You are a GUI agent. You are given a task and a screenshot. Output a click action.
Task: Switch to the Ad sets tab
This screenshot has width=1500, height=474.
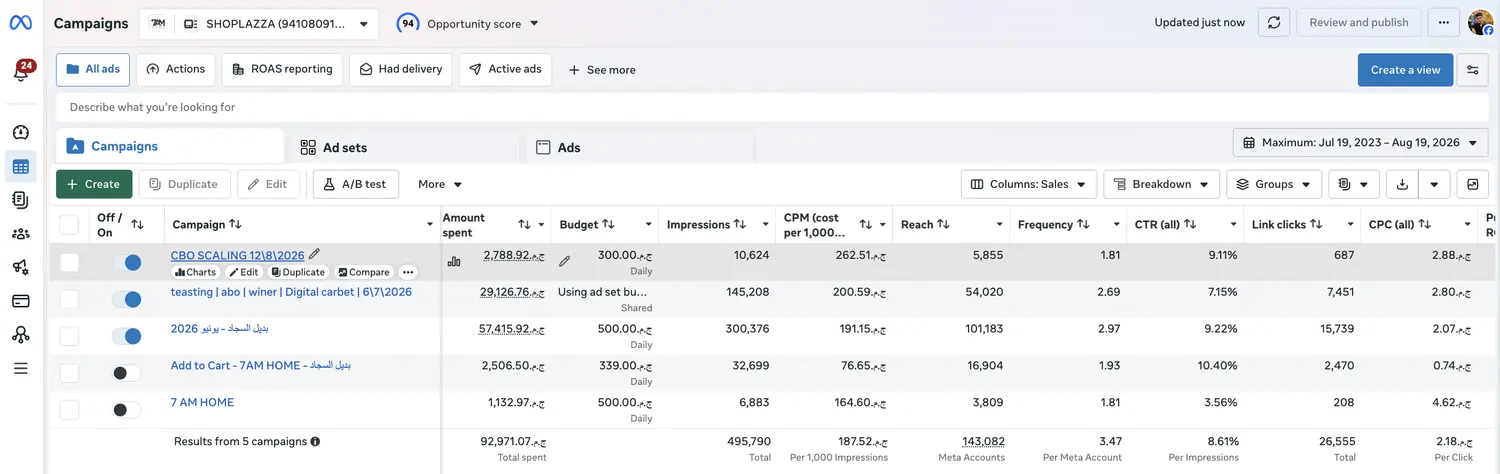pyautogui.click(x=345, y=147)
